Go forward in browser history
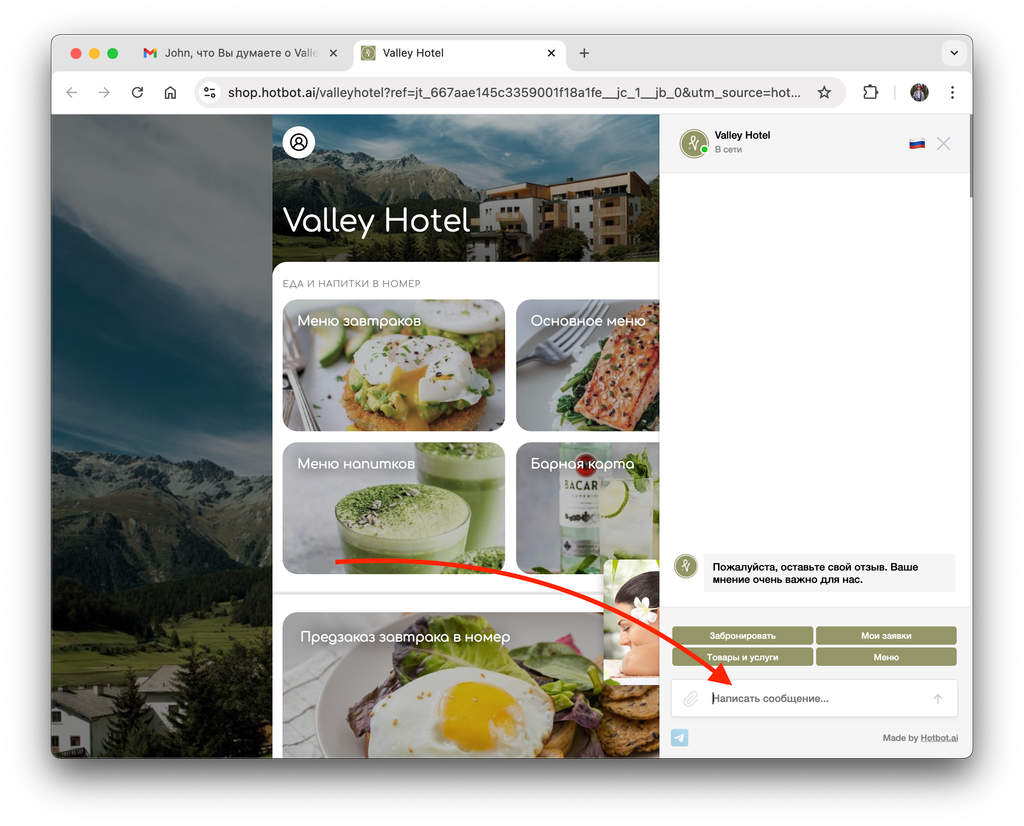The width and height of the screenshot is (1024, 826). click(104, 93)
